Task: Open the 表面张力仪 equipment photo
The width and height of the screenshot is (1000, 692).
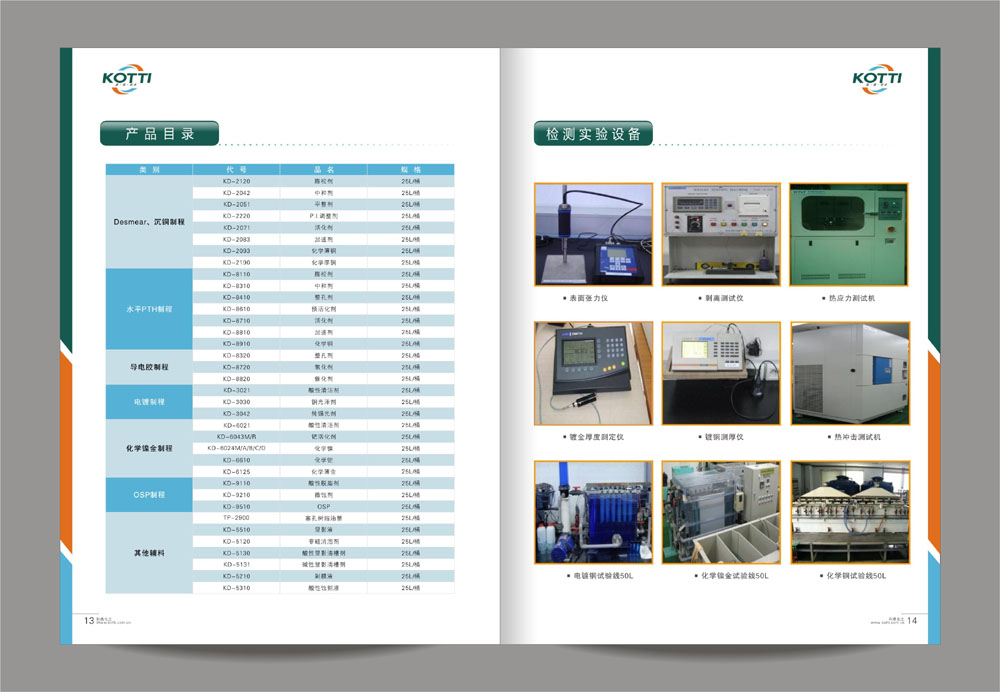Action: pyautogui.click(x=593, y=234)
